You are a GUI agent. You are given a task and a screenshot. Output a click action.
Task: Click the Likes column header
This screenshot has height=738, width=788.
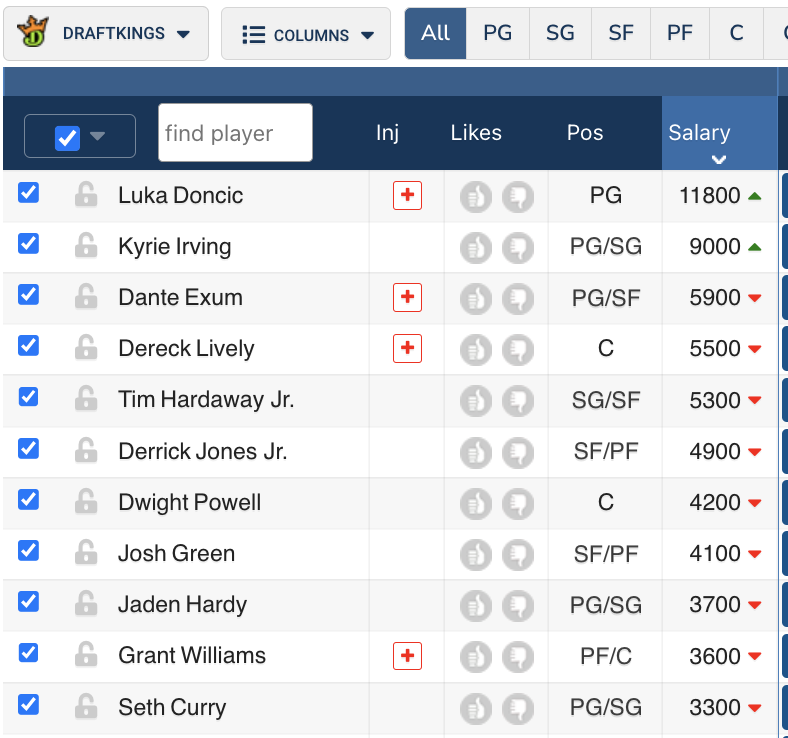point(476,133)
